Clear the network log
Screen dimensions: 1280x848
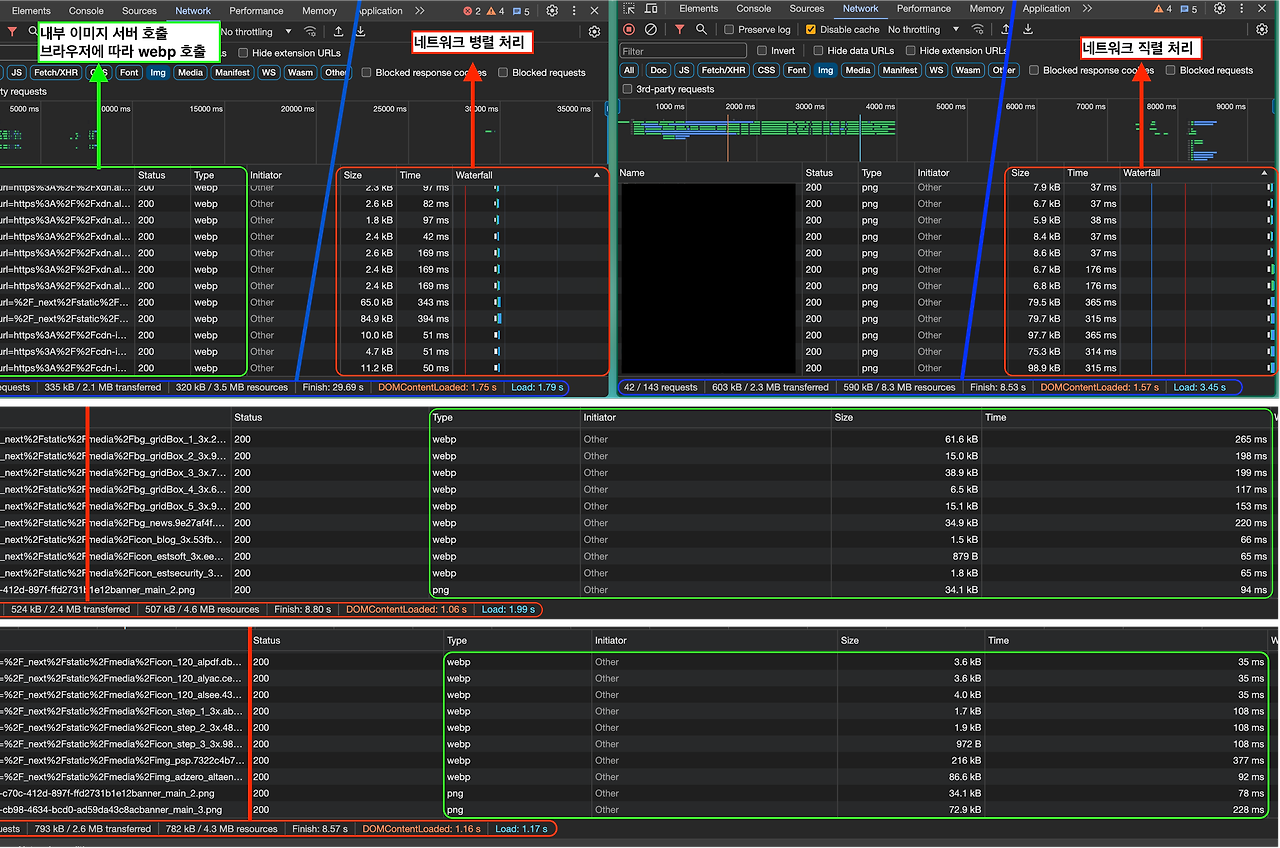(x=651, y=30)
